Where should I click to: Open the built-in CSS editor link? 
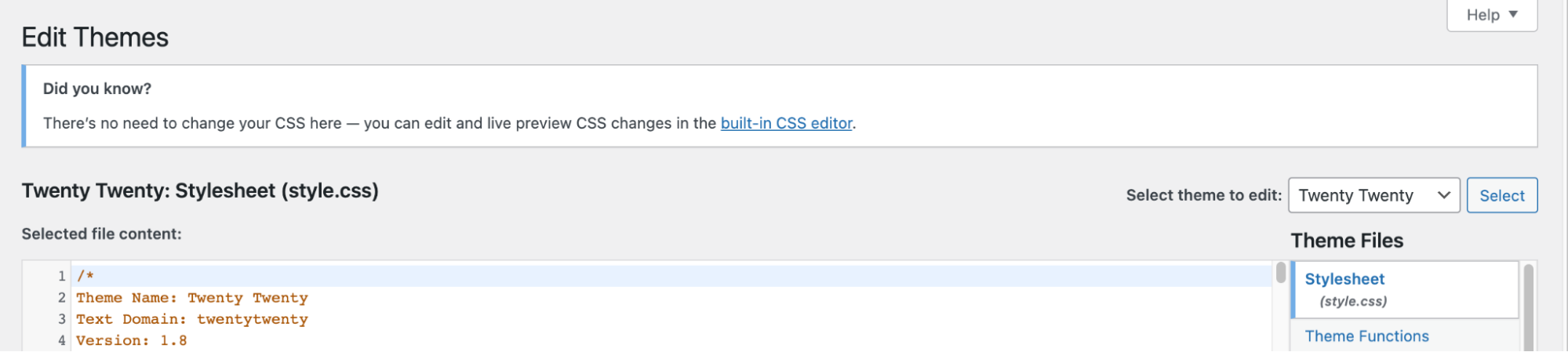coord(786,123)
